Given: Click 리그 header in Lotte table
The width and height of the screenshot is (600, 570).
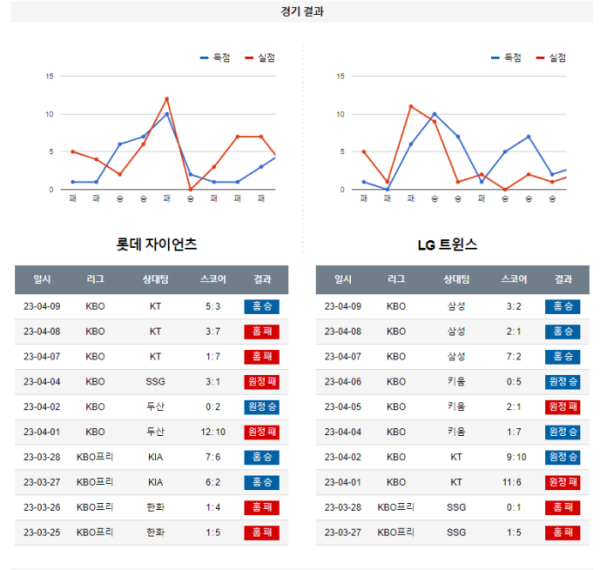Looking at the screenshot, I should (x=95, y=279).
